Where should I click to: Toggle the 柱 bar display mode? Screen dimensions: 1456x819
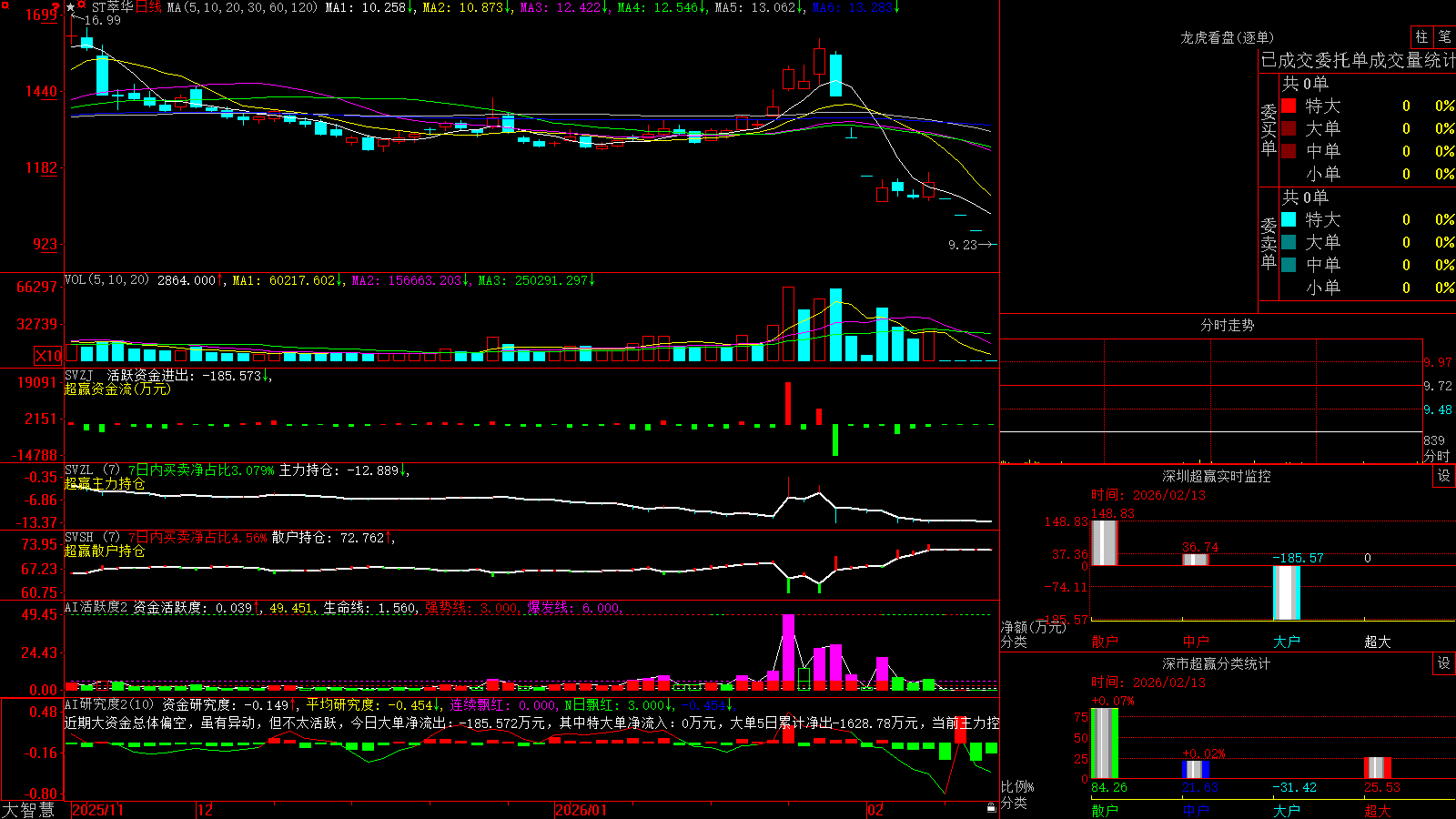(x=1421, y=36)
